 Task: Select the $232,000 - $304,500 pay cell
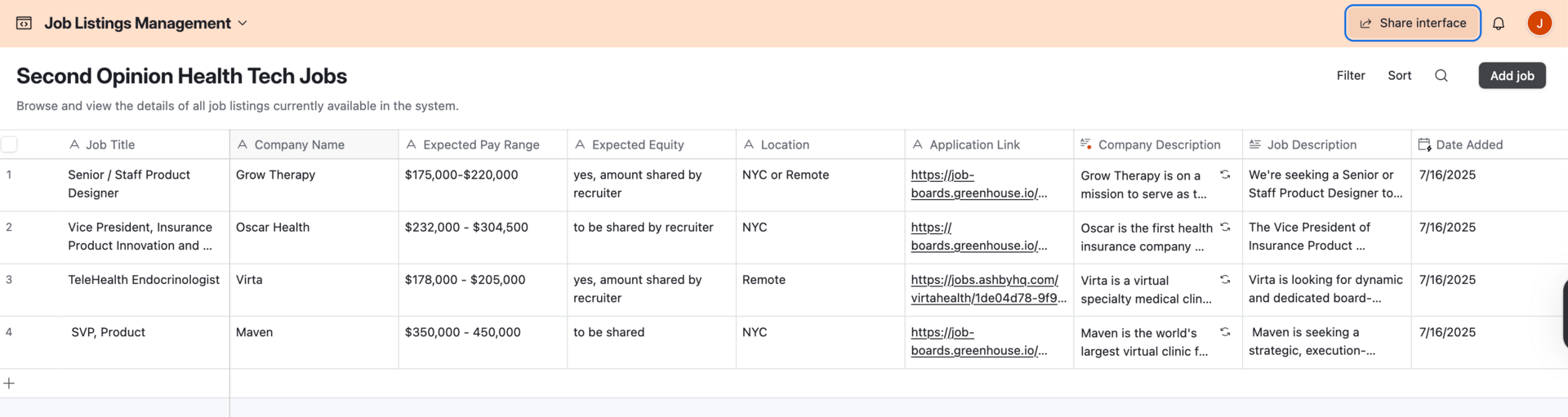(x=483, y=237)
